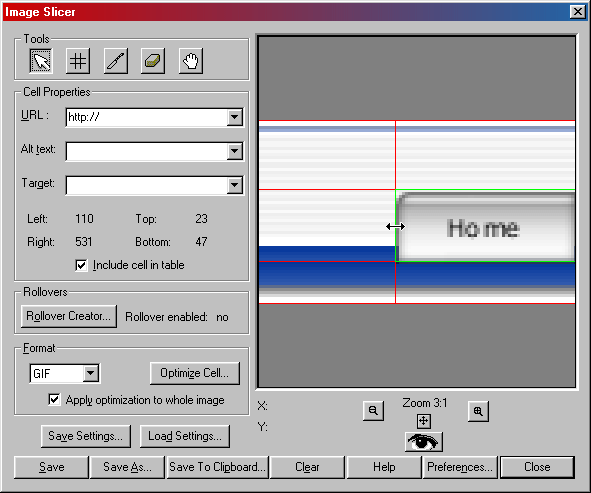Click inside the URL text field

pos(147,117)
